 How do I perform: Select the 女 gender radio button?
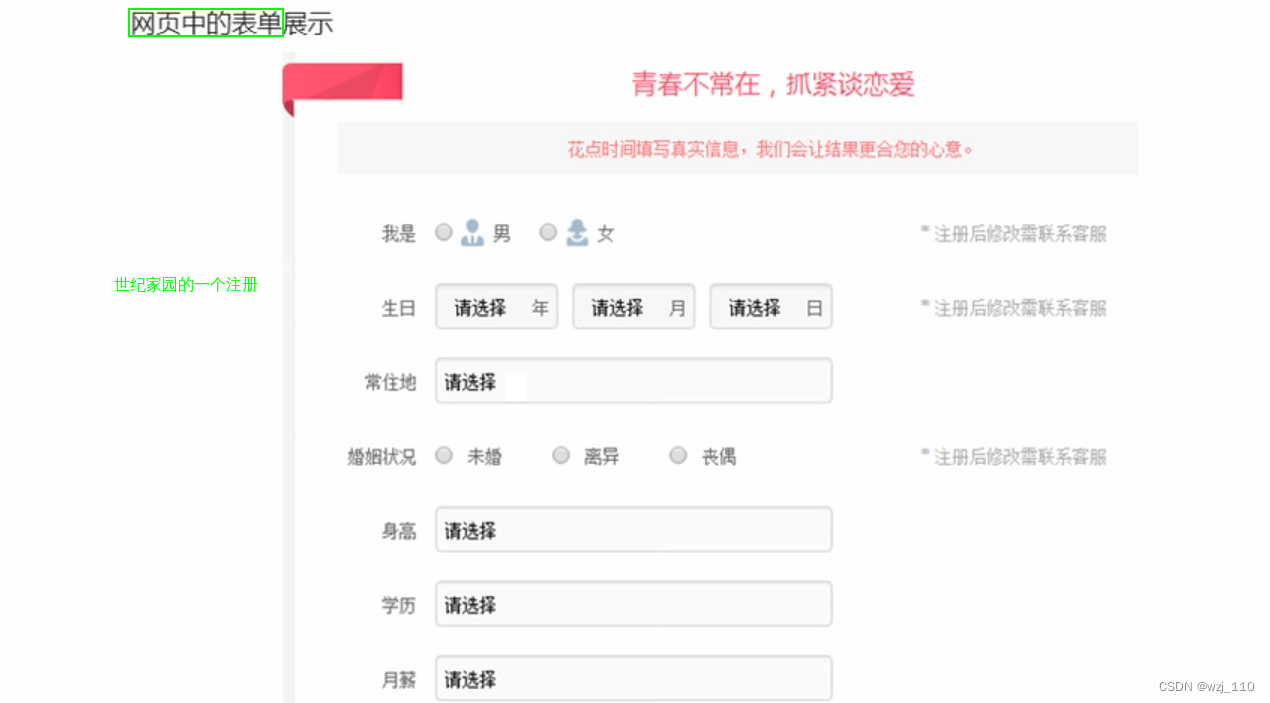548,232
